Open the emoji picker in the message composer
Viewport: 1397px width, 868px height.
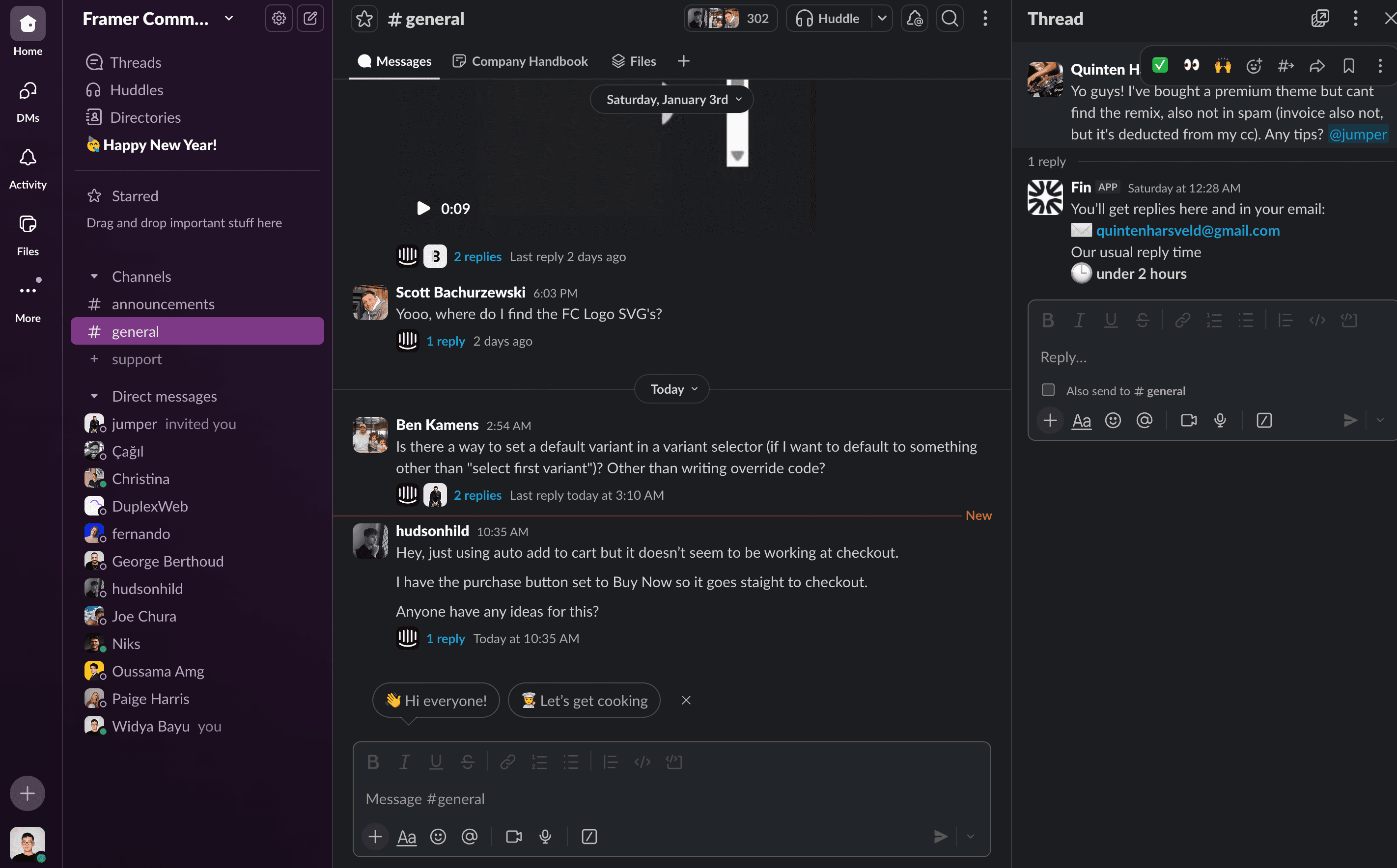tap(438, 837)
